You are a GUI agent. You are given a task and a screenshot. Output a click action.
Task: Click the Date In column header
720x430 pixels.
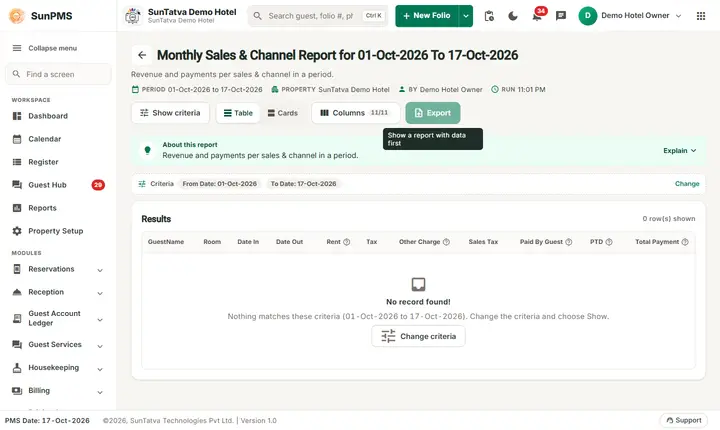tap(248, 242)
